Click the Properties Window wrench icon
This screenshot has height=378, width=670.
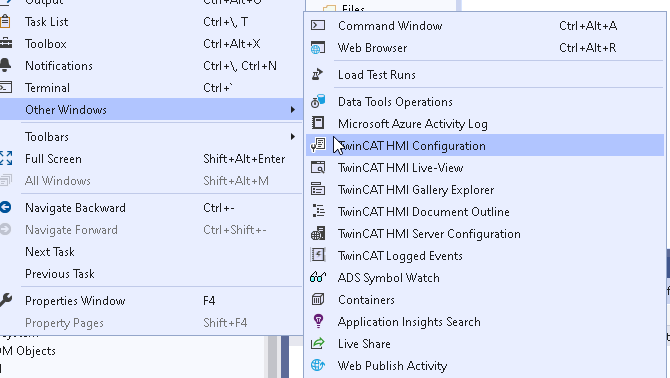point(6,300)
